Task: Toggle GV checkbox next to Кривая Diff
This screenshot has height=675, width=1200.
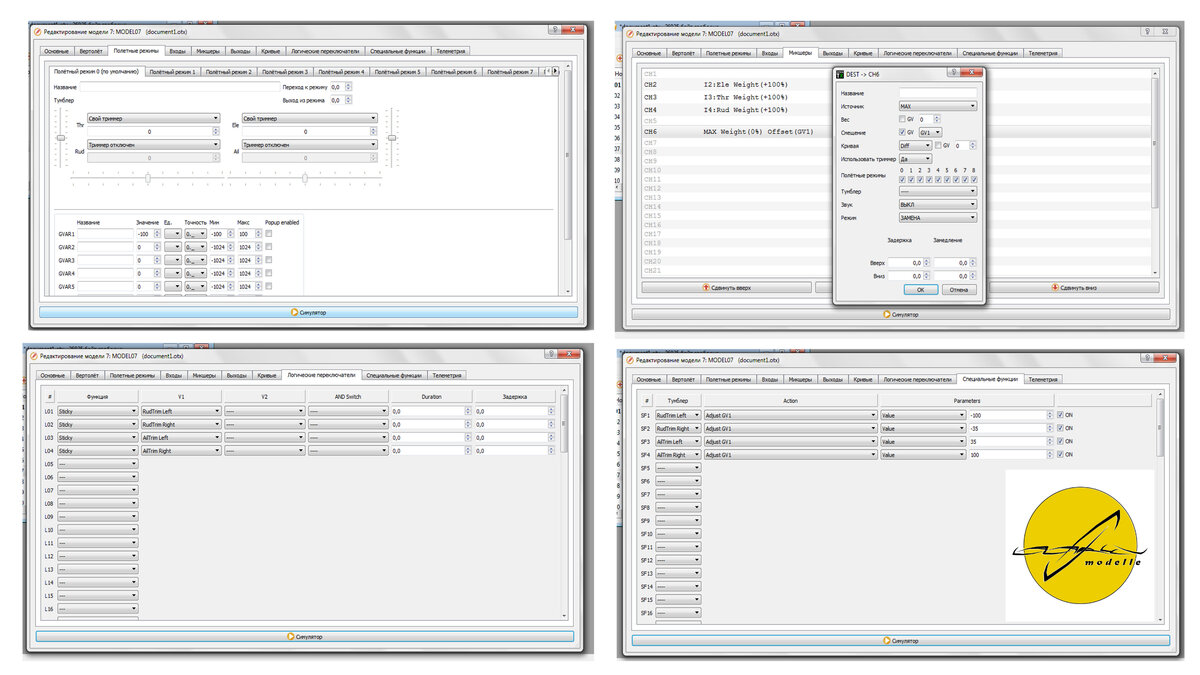Action: click(x=936, y=145)
